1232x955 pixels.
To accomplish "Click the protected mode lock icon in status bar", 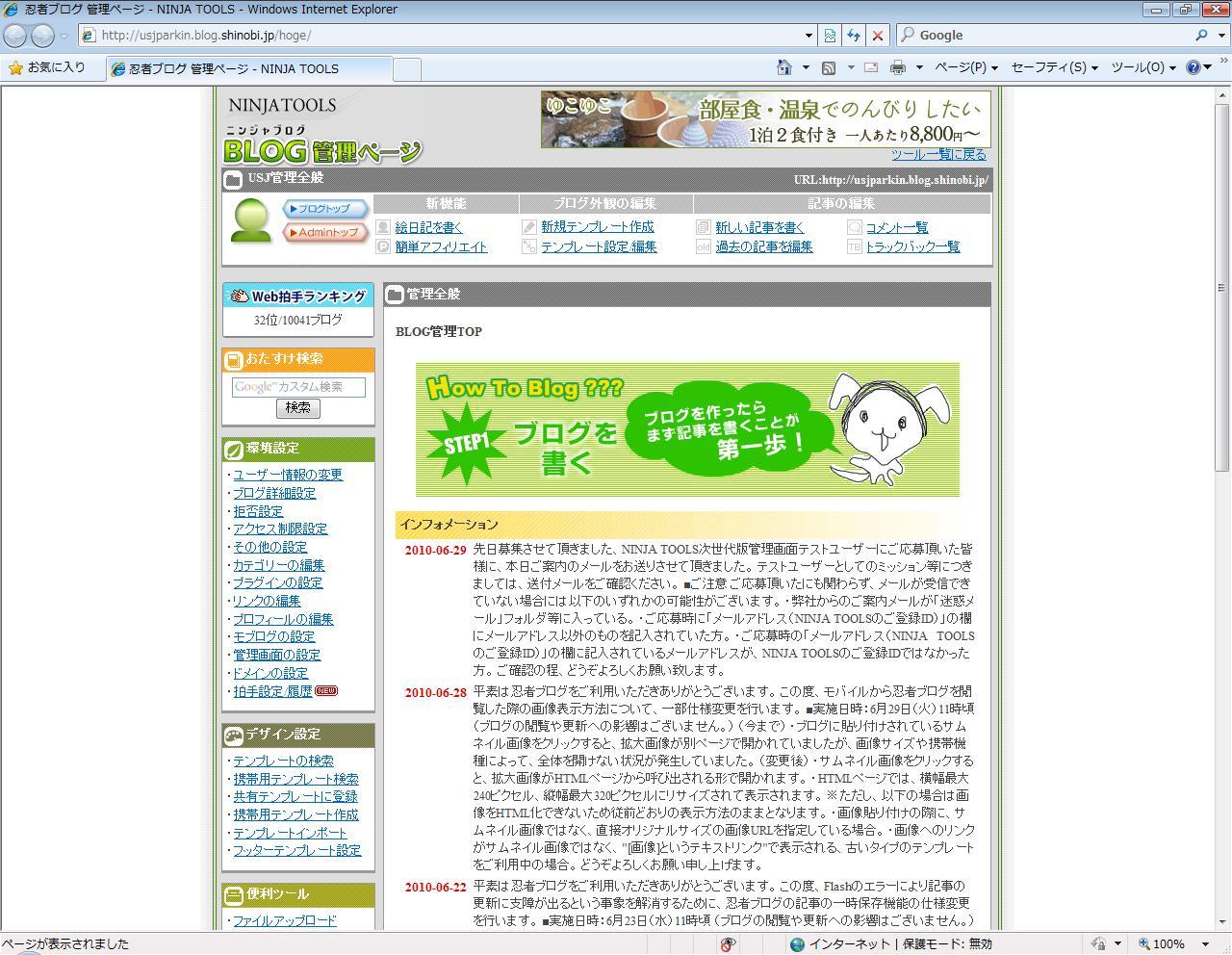I will [1098, 944].
